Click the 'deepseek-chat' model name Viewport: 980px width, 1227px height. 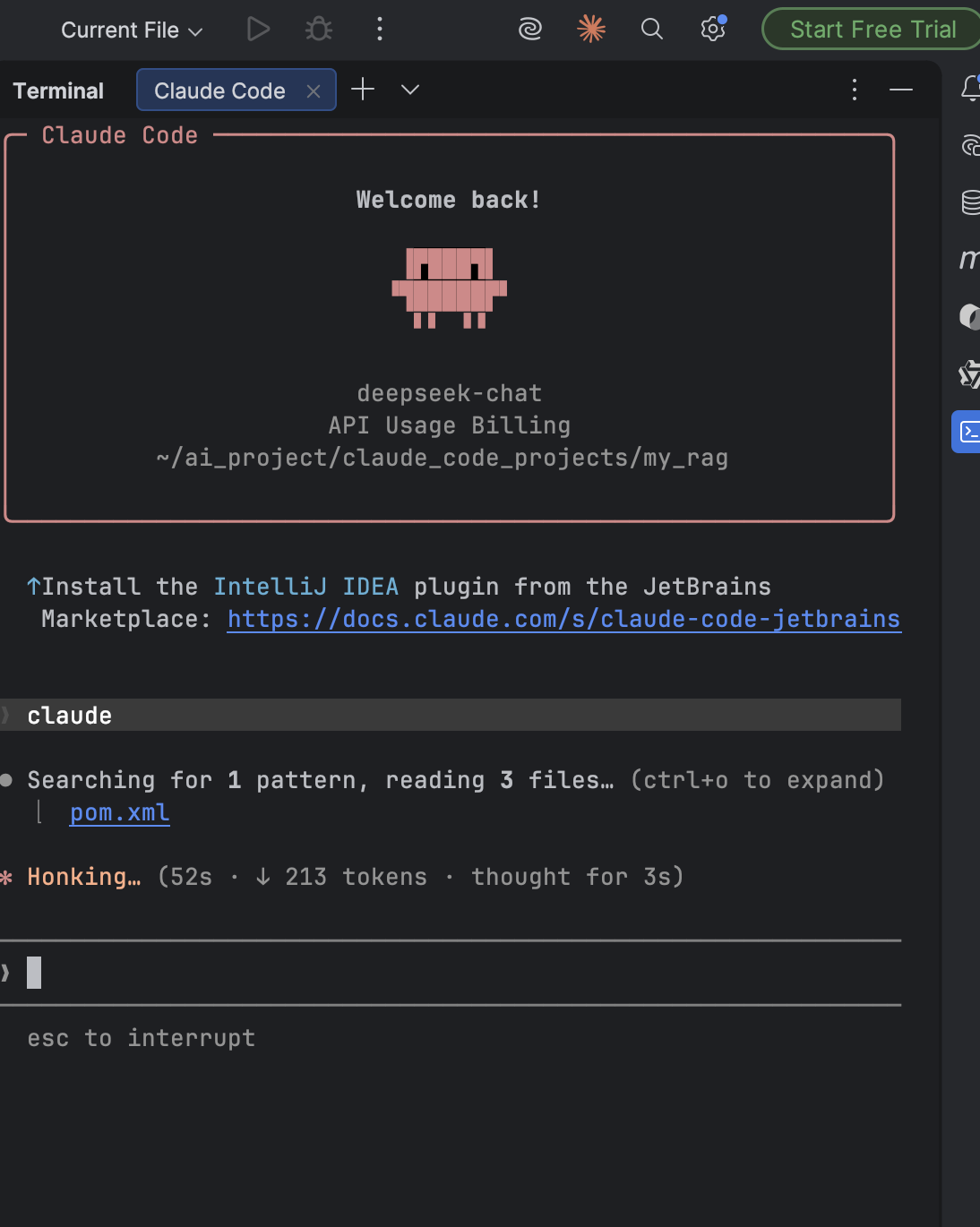(x=450, y=393)
